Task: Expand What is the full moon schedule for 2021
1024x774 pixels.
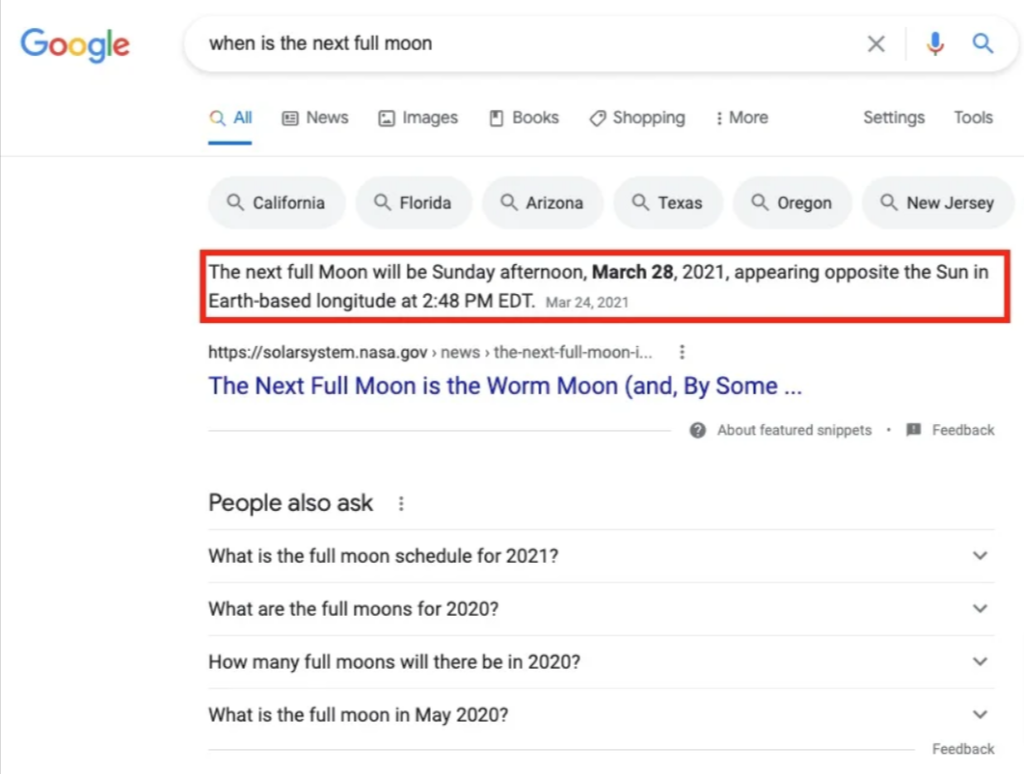Action: [x=601, y=556]
